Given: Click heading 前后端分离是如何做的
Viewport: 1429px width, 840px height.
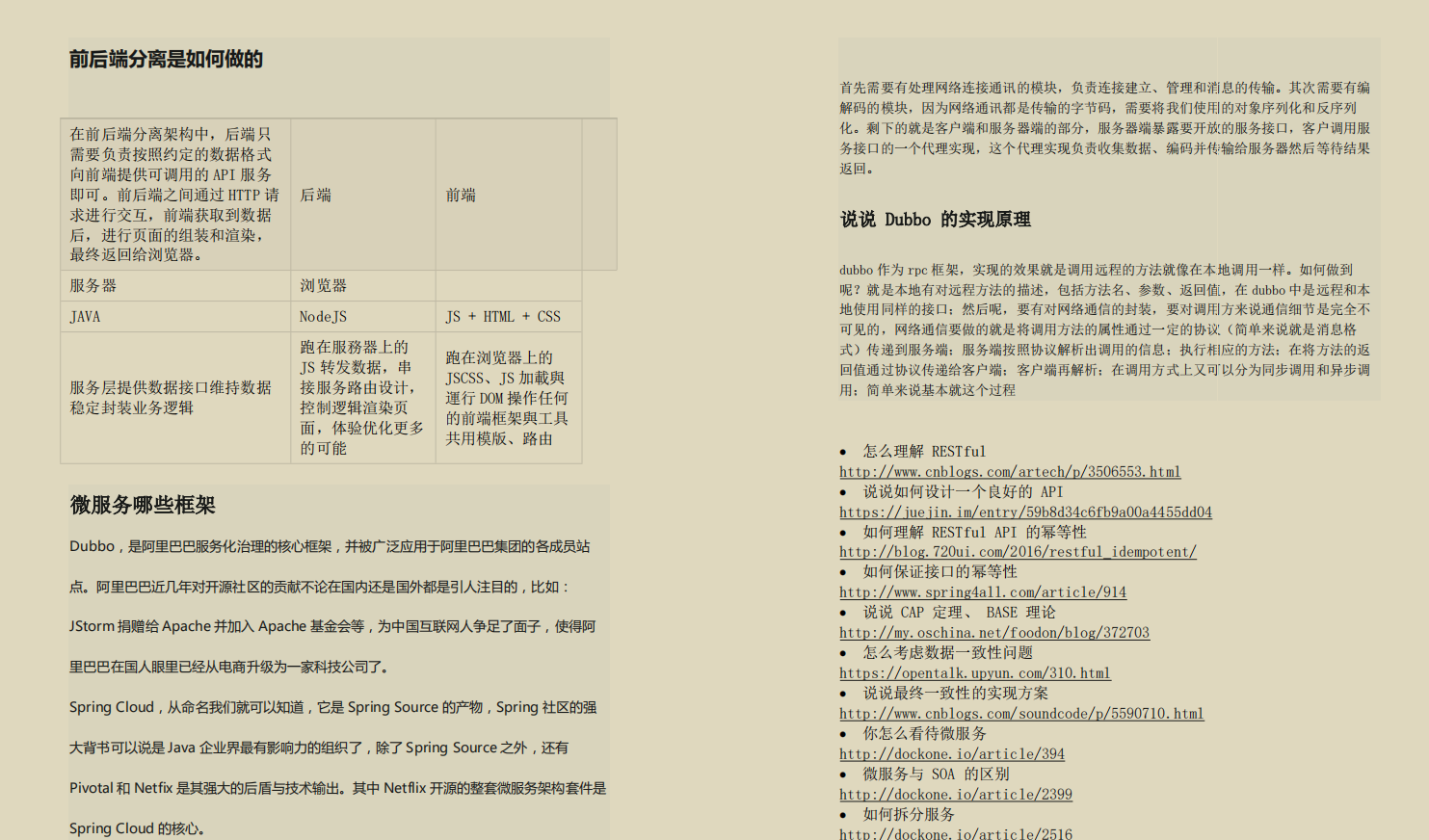Looking at the screenshot, I should (166, 60).
